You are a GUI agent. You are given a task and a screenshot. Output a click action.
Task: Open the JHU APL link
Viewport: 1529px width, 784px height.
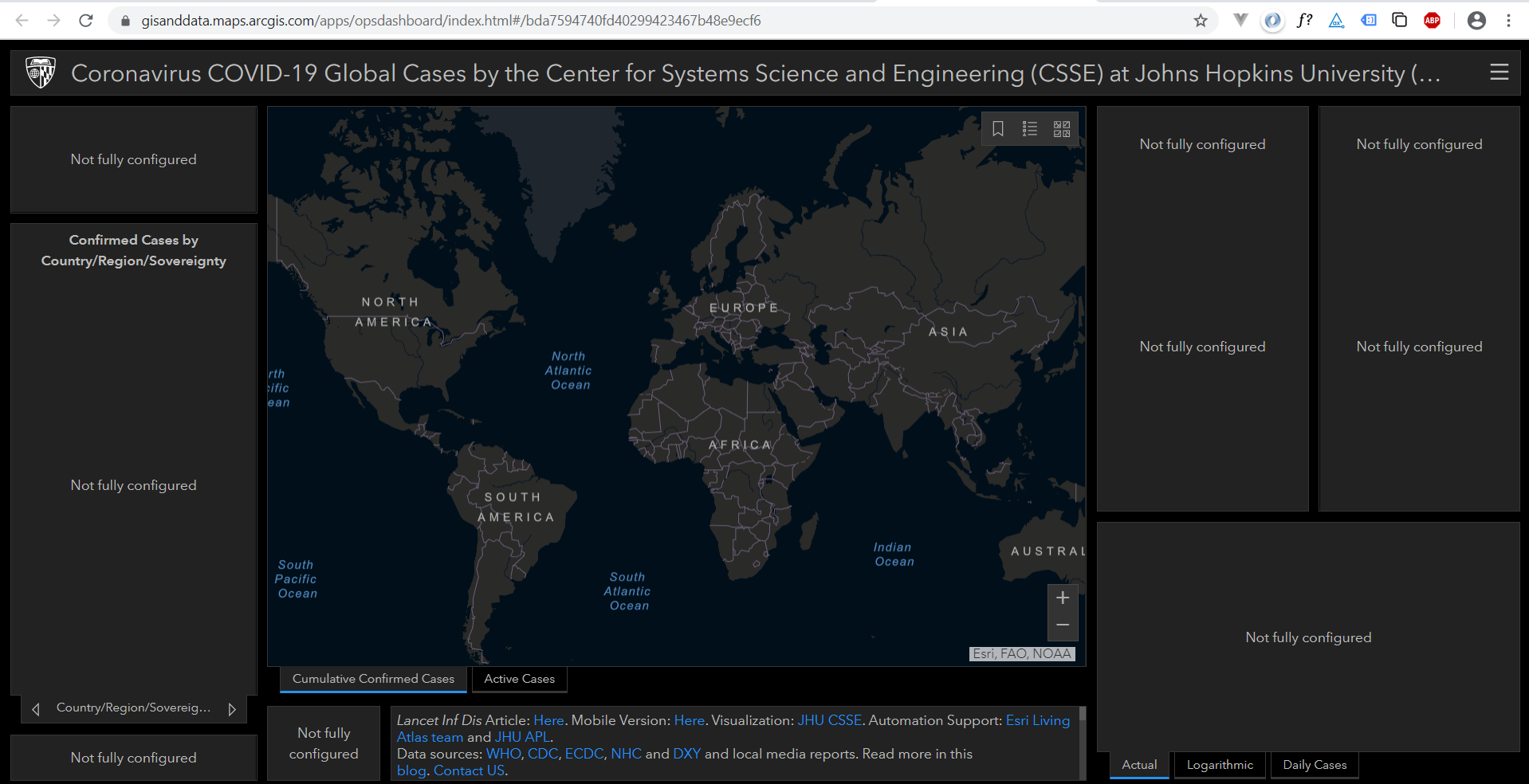[x=522, y=737]
